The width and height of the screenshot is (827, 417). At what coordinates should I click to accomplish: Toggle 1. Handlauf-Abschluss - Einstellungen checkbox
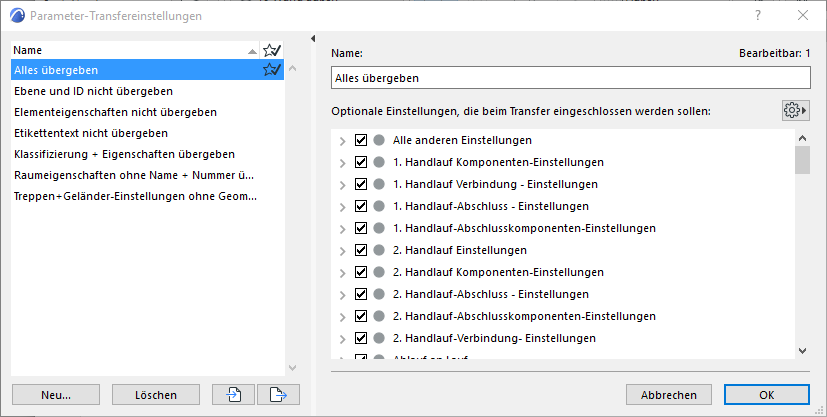click(x=361, y=206)
